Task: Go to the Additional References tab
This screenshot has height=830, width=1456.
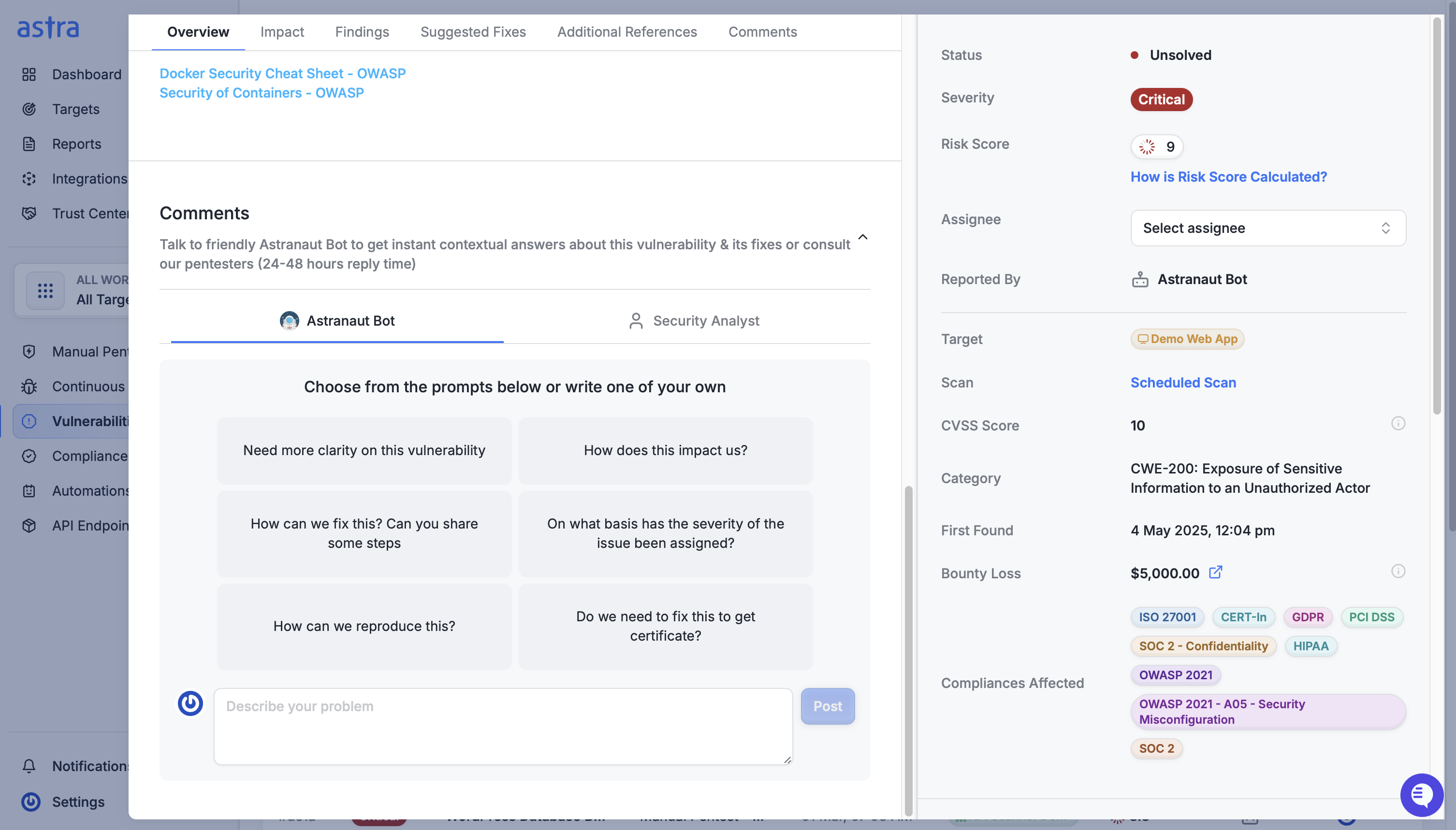Action: click(627, 32)
